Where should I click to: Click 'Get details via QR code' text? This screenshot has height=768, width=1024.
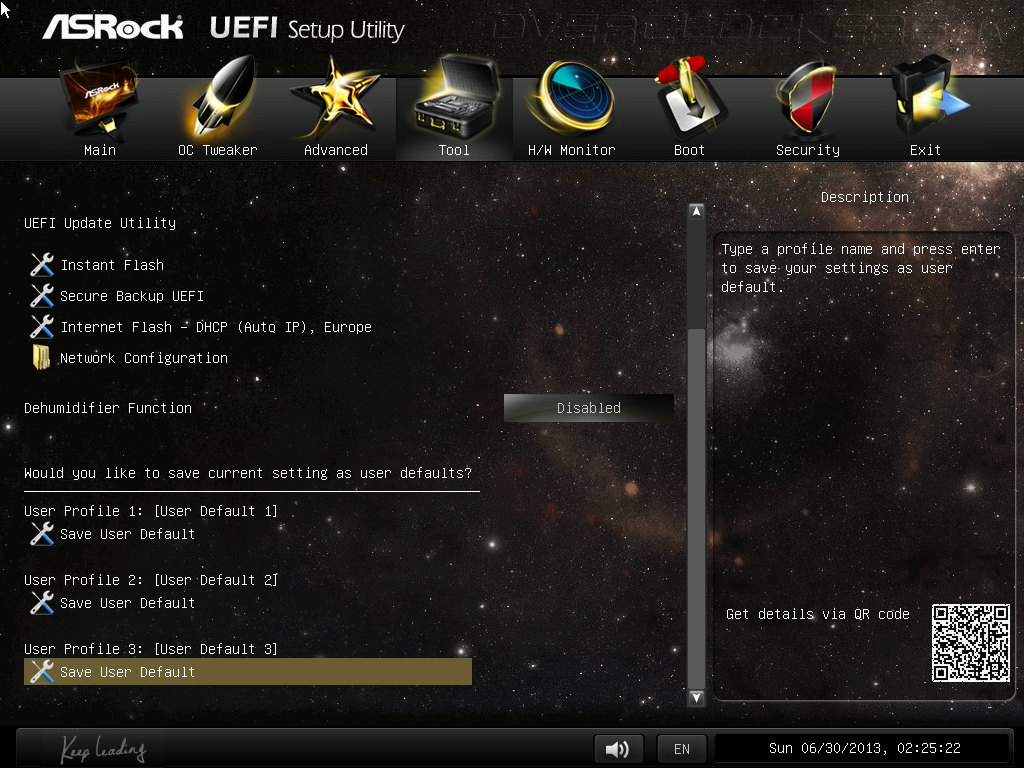818,614
